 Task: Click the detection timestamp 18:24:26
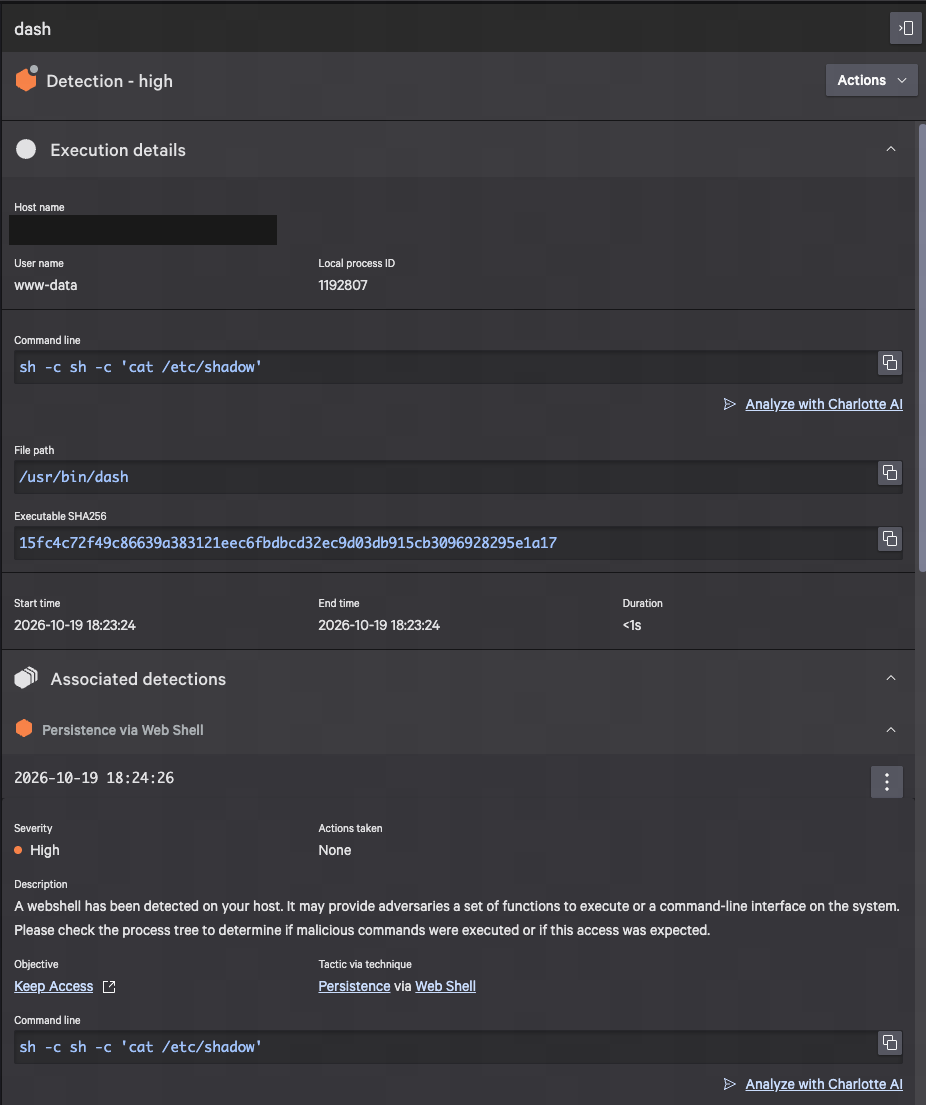pyautogui.click(x=94, y=778)
